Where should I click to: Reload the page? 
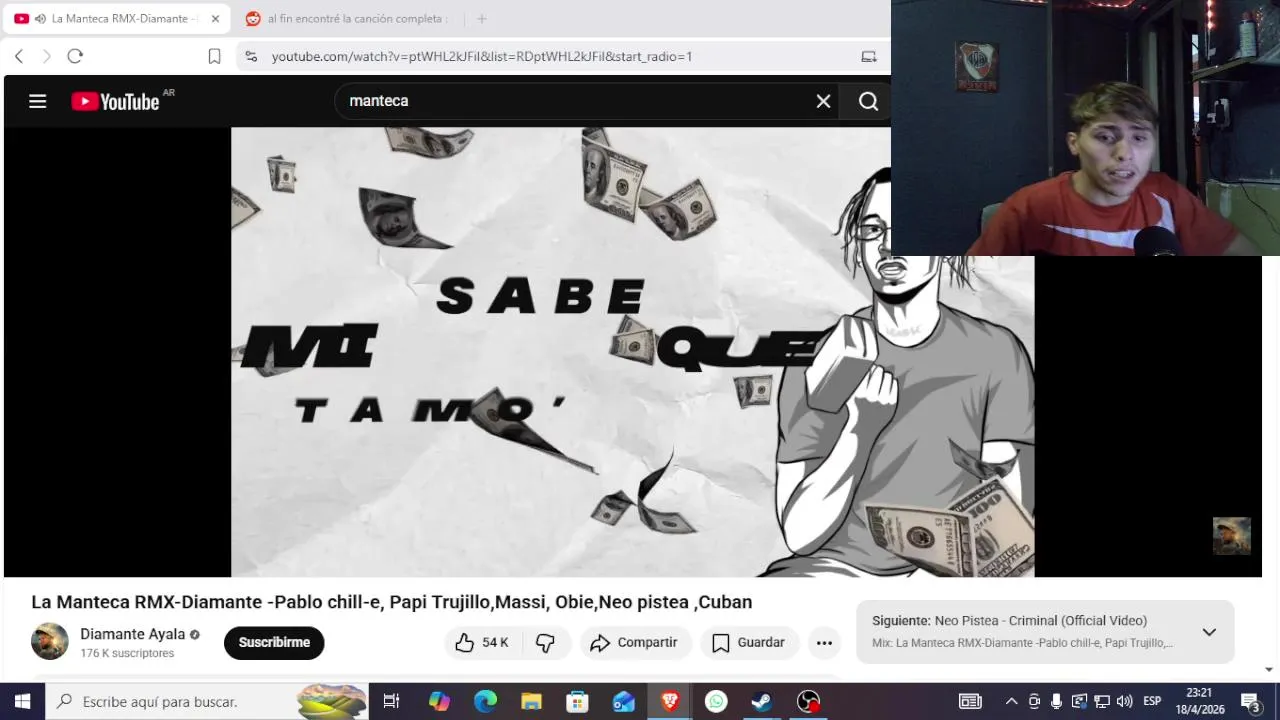coord(75,56)
